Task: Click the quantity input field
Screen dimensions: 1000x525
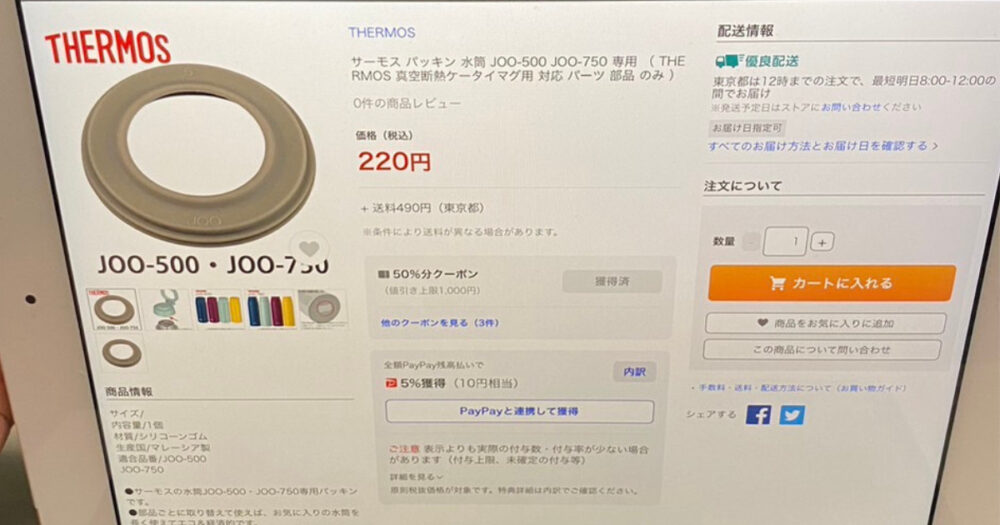Action: click(x=785, y=242)
